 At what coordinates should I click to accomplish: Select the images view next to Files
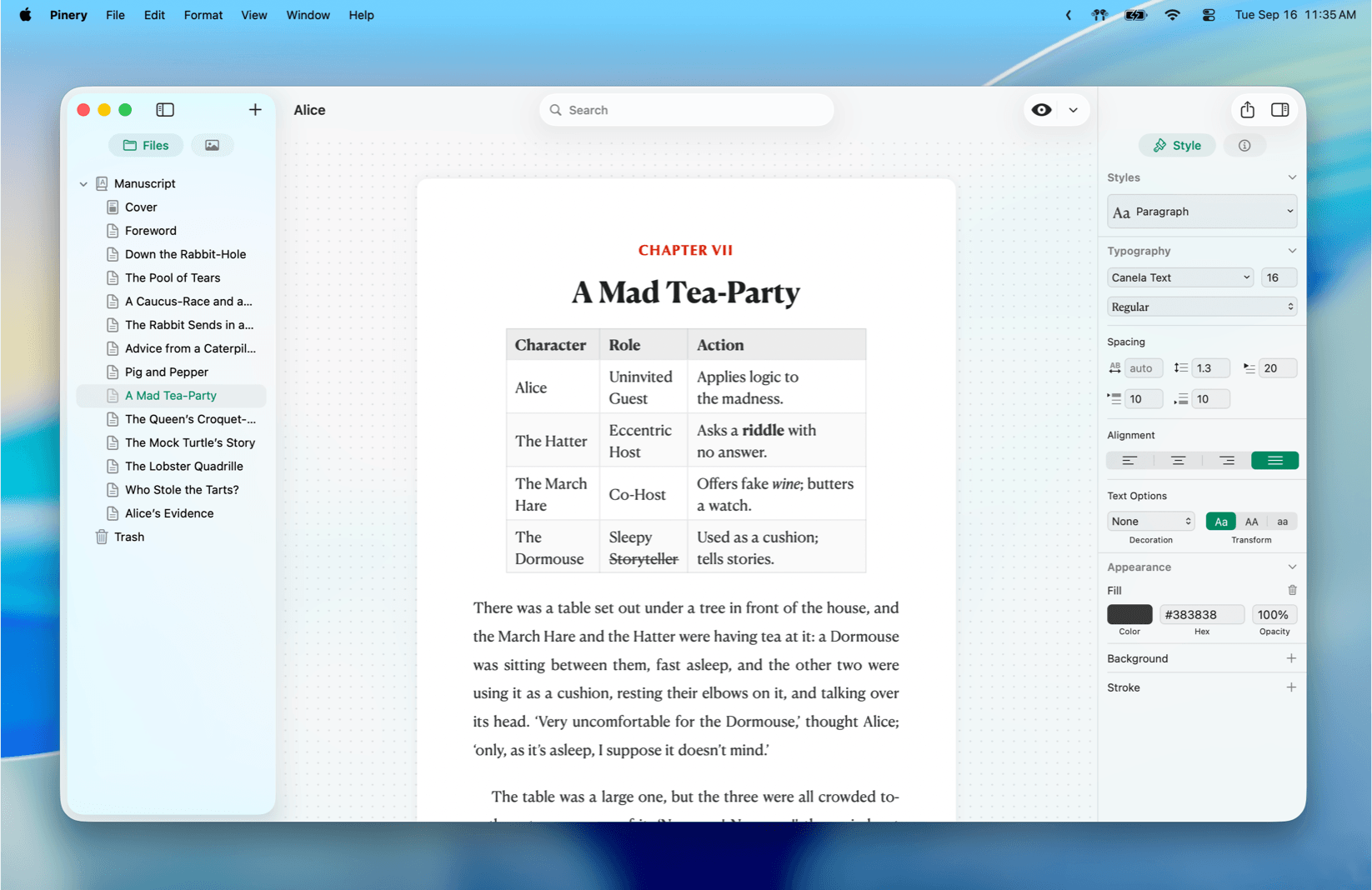pos(212,145)
